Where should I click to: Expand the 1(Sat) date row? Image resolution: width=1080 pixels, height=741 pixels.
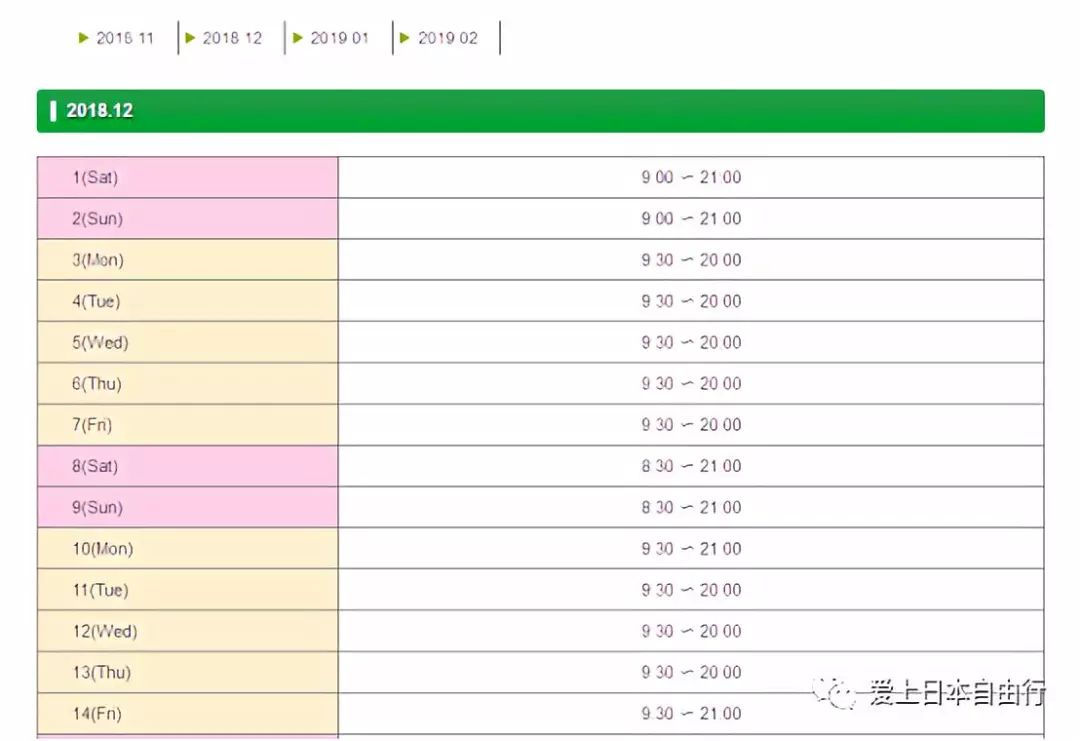(186, 177)
